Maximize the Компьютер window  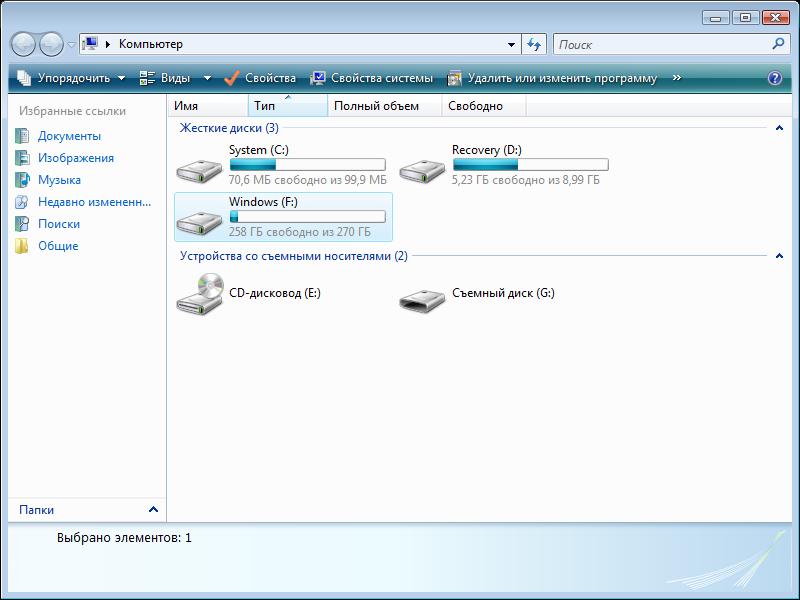[745, 18]
